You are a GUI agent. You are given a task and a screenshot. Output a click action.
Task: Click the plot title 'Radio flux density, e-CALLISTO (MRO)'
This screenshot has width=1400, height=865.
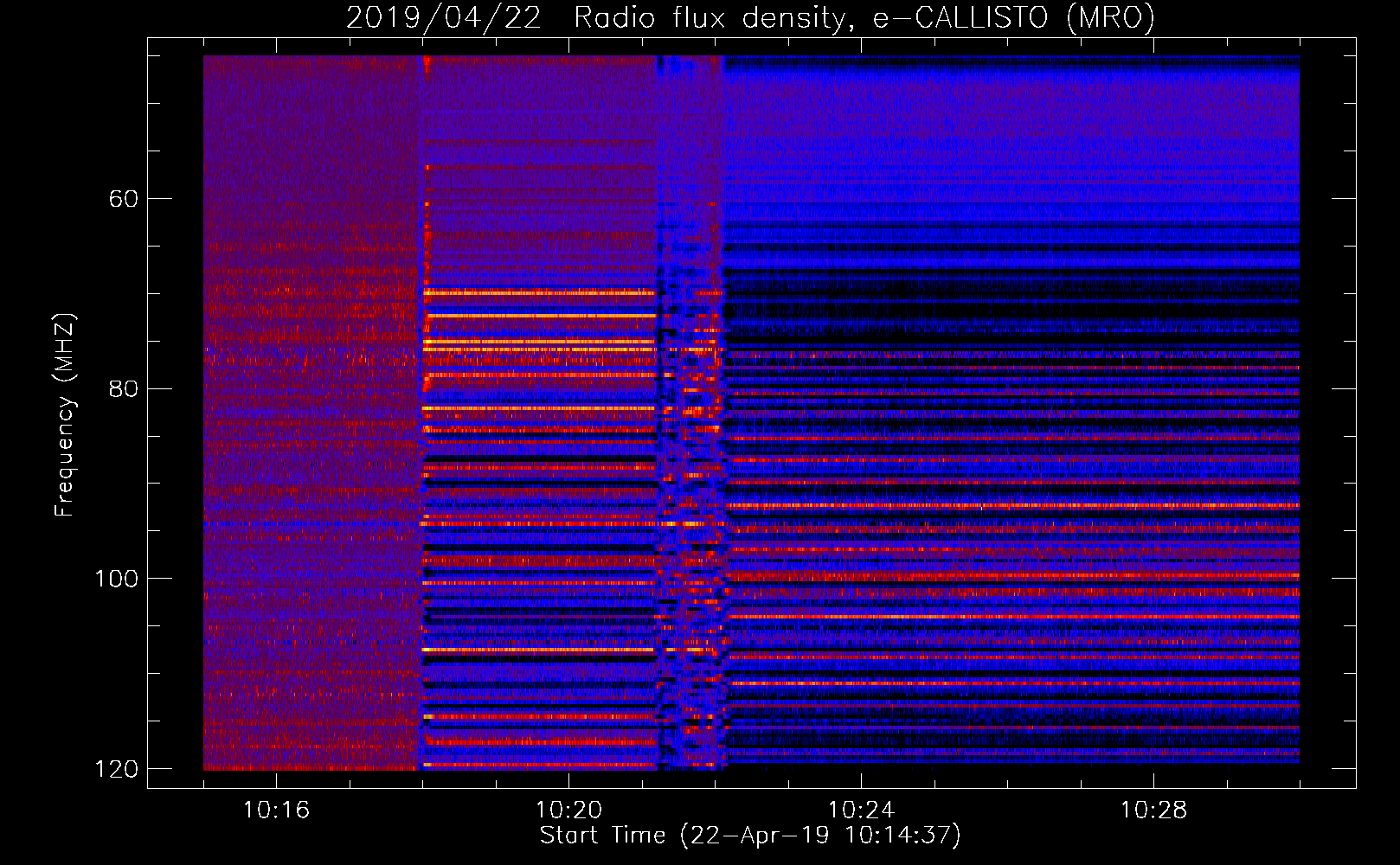[864, 18]
